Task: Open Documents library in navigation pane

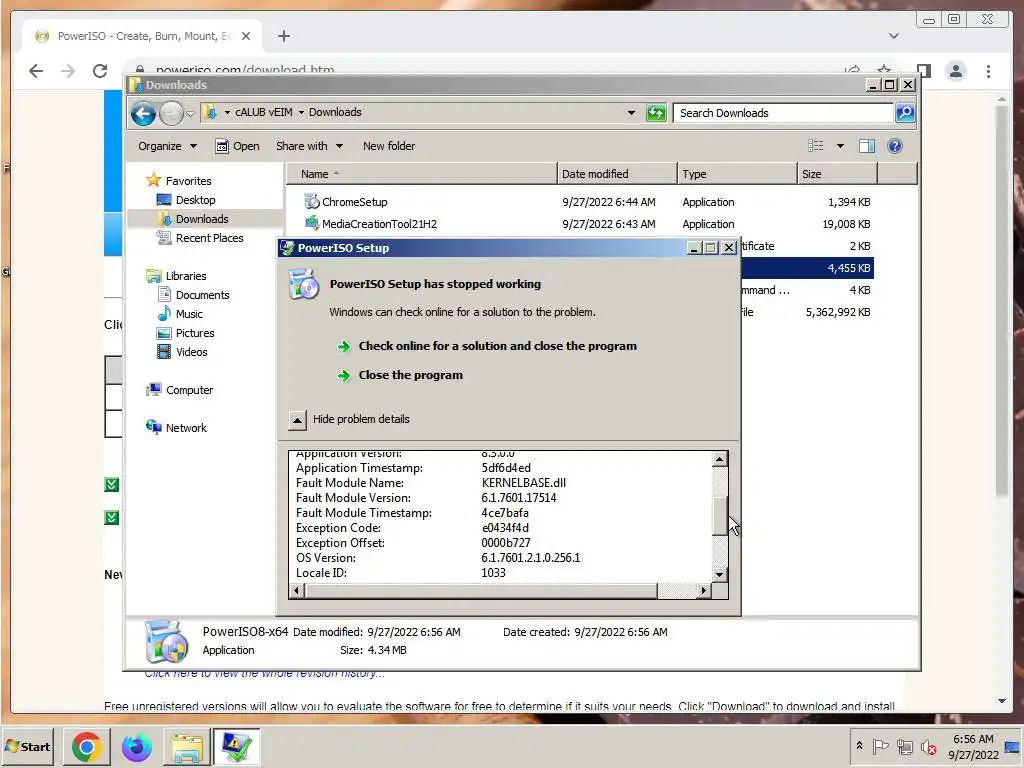Action: coord(202,295)
